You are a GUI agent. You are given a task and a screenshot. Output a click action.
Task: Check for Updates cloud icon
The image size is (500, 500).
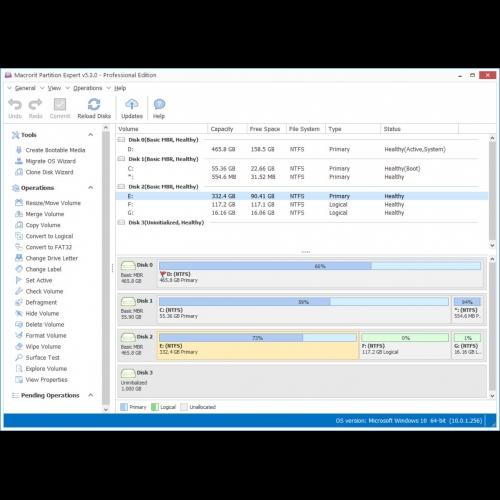pyautogui.click(x=132, y=104)
